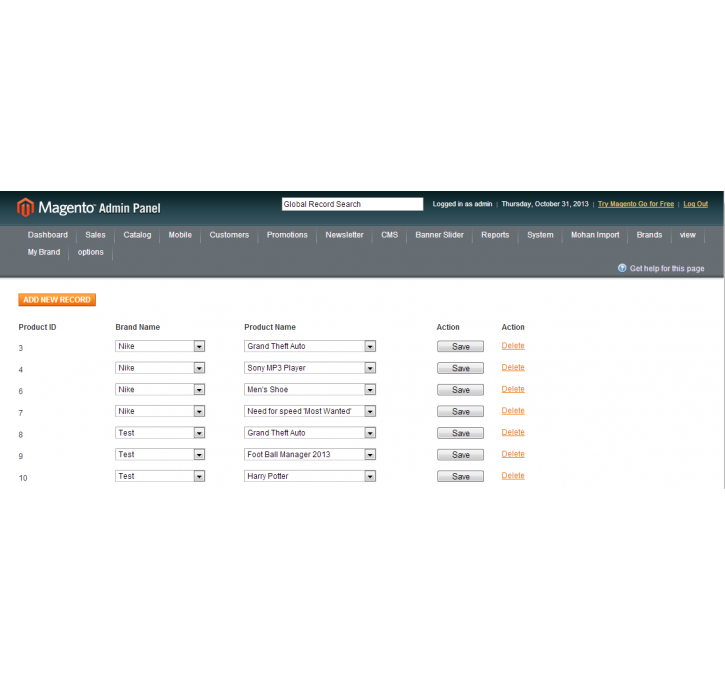Open the Banner Slider menu
The height and width of the screenshot is (680, 725).
[x=439, y=235]
